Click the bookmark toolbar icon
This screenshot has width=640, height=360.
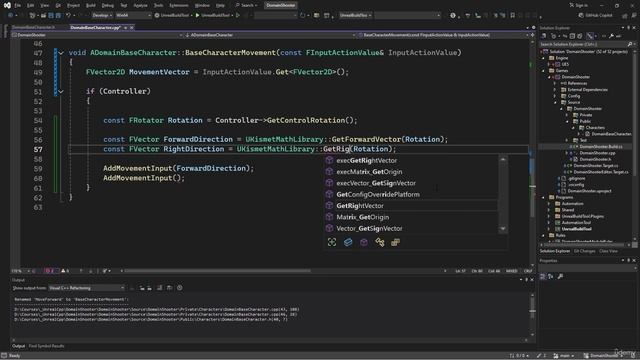click(512, 16)
